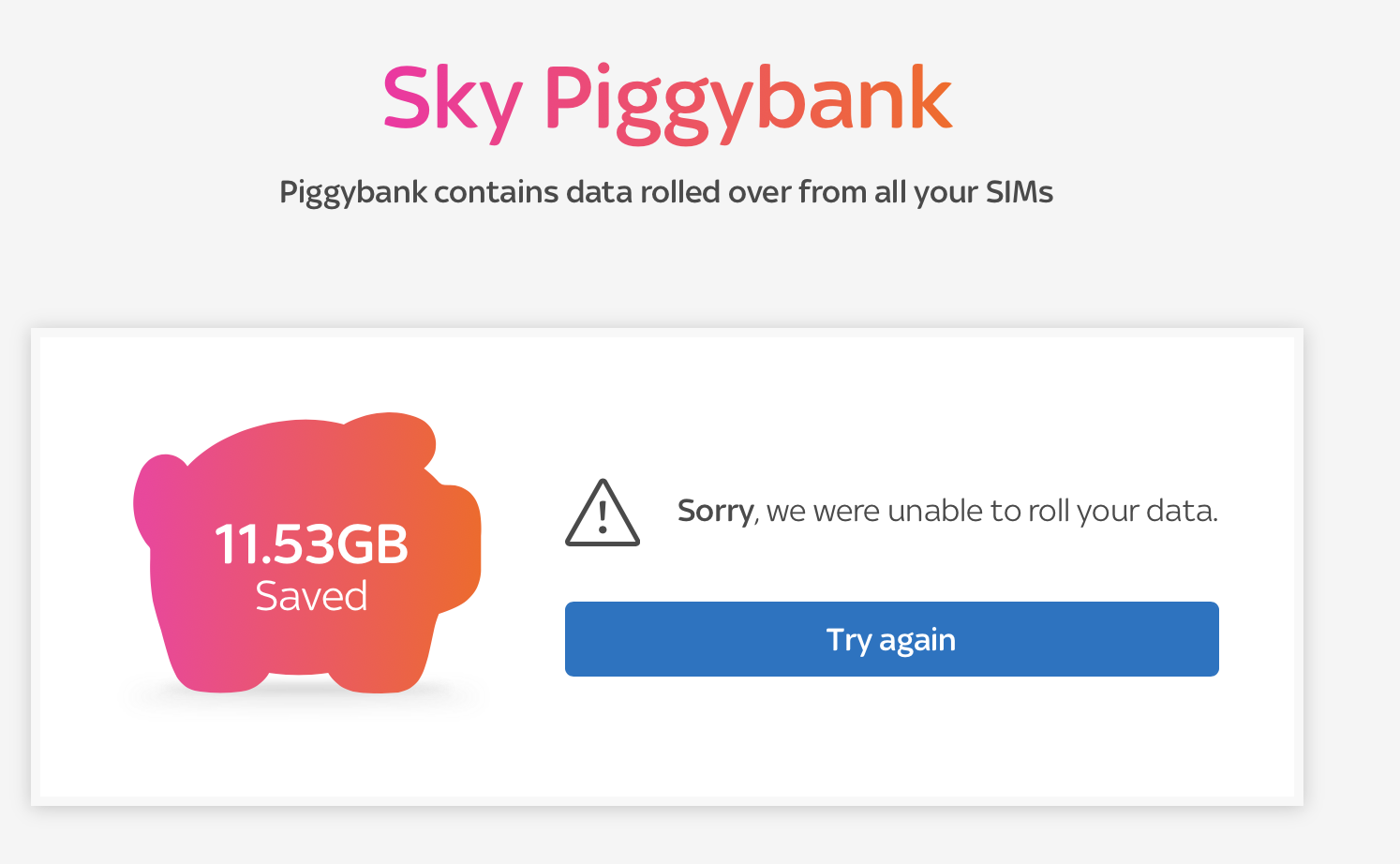
Task: Click the warning triangle alert icon
Action: pos(603,514)
